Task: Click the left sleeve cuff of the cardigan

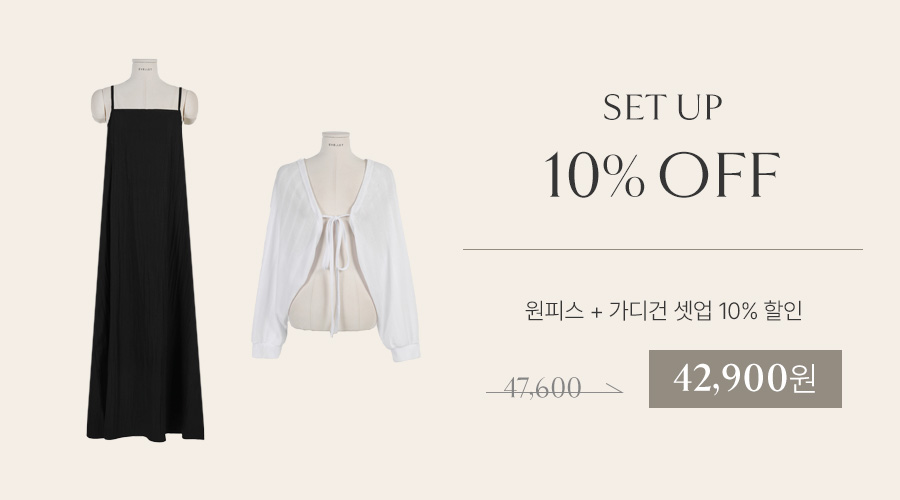Action: (x=266, y=350)
